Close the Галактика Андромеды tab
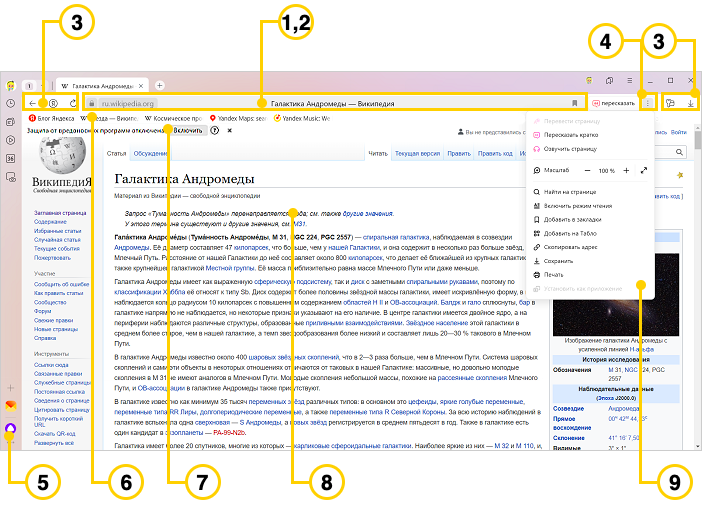 141,86
